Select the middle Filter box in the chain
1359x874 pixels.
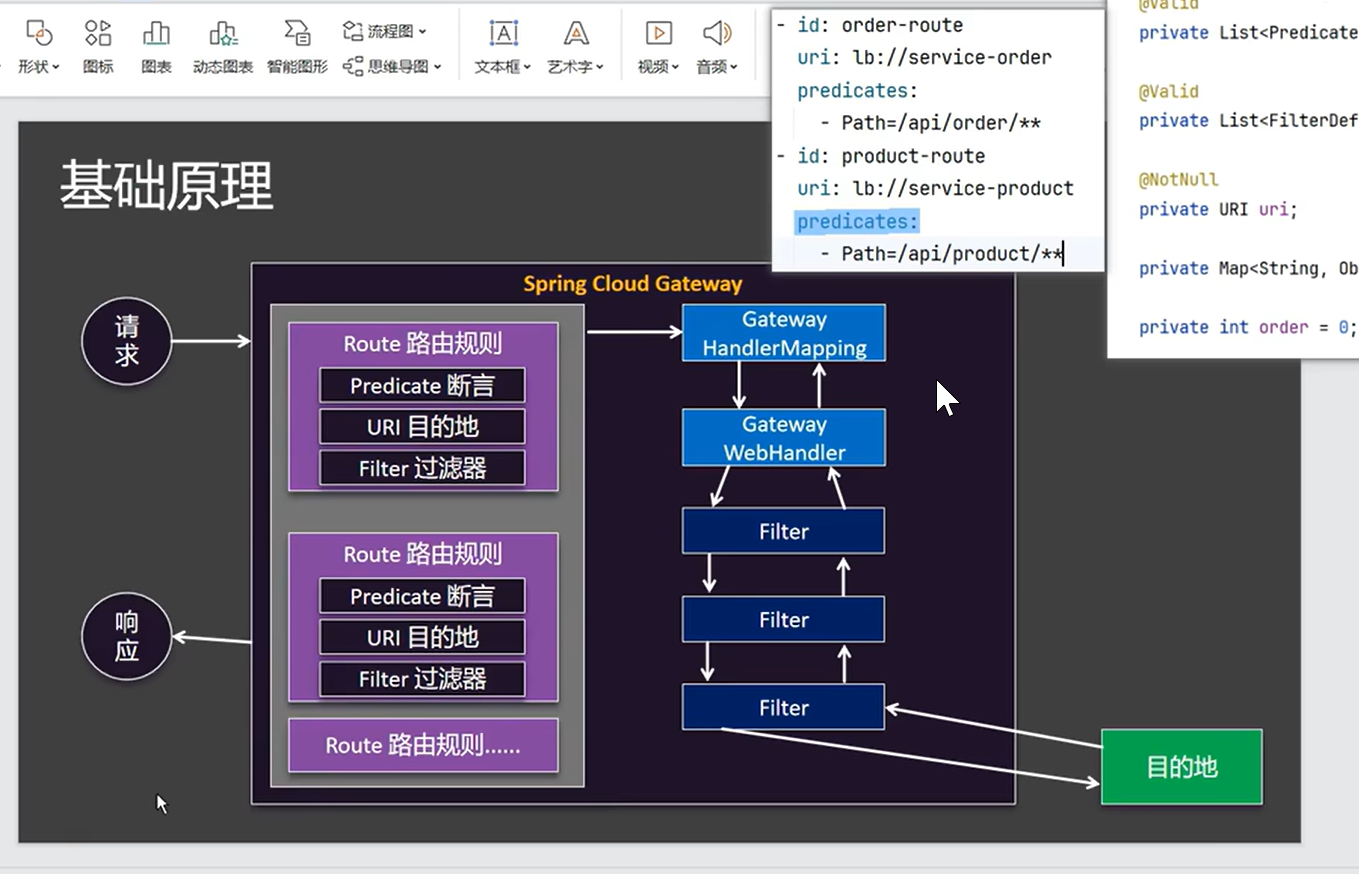784,619
